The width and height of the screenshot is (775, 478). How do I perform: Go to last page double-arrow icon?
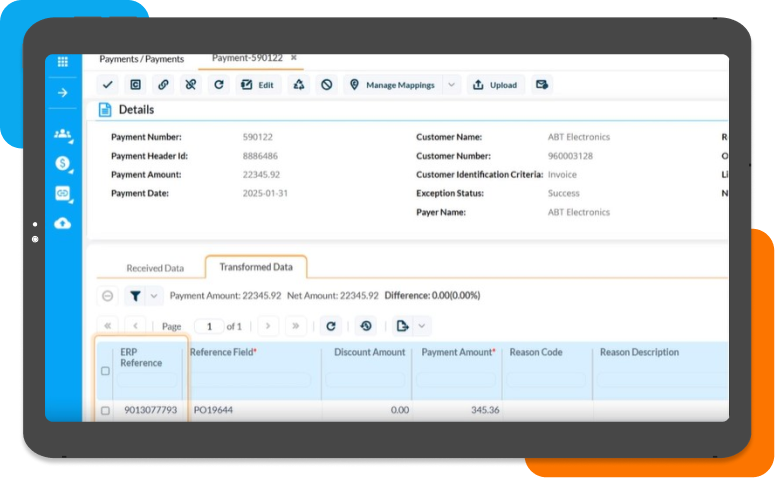pos(296,326)
